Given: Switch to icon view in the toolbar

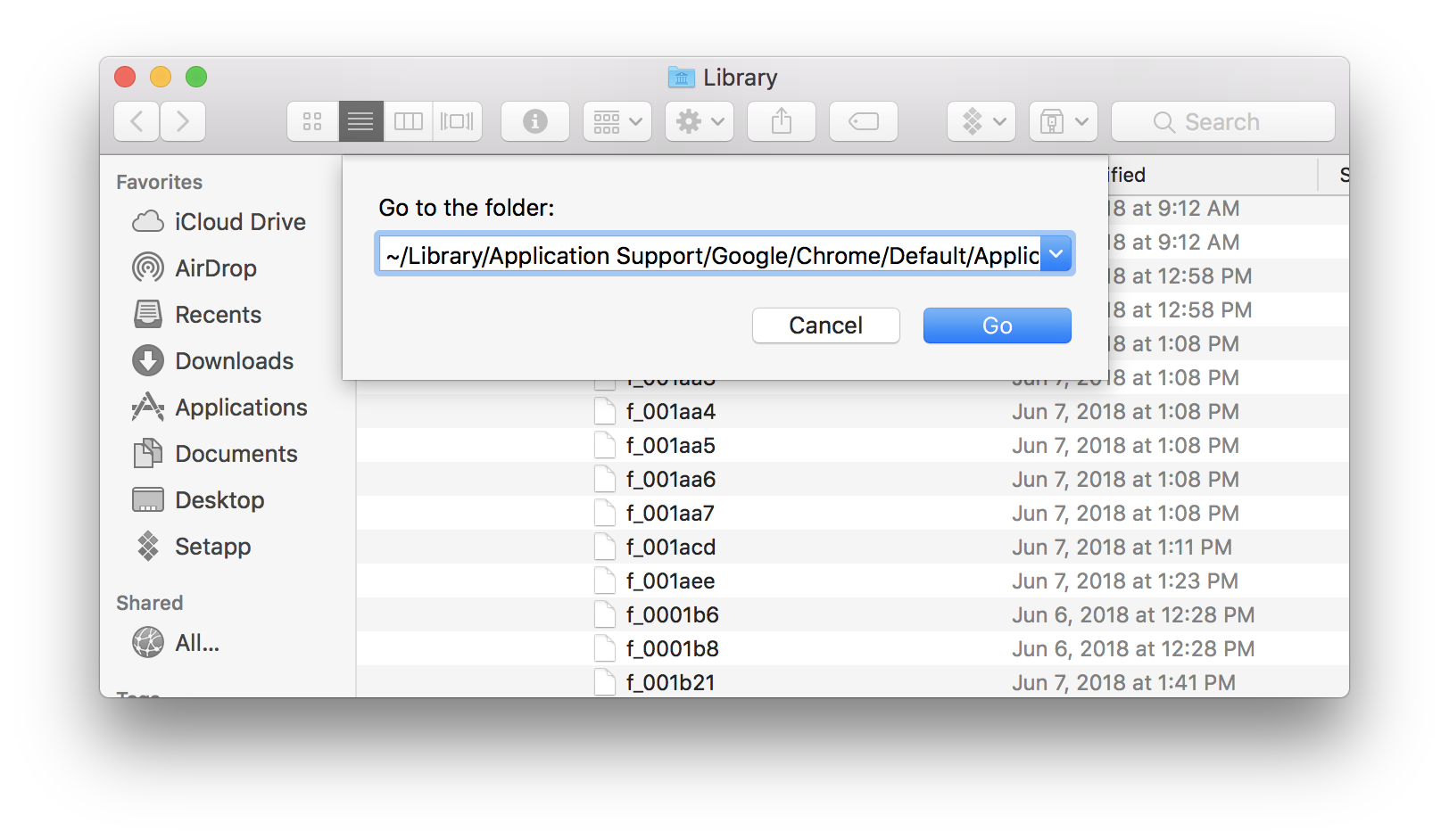Looking at the screenshot, I should point(311,121).
